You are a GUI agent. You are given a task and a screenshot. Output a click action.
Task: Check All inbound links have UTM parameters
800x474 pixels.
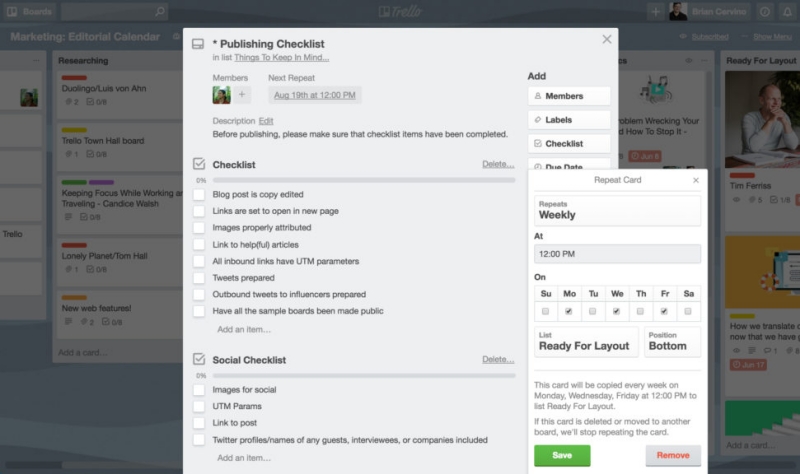[x=199, y=261]
